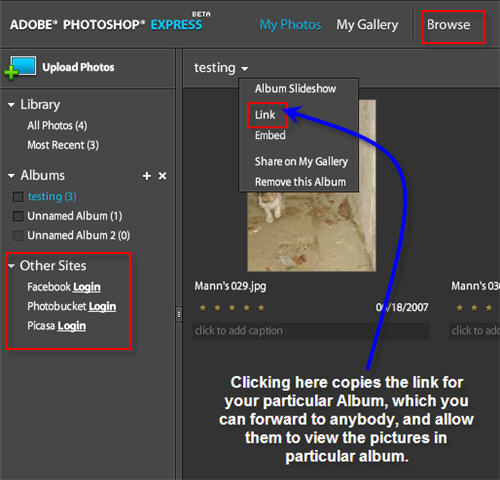This screenshot has width=500, height=480.
Task: Open Most Recent (3) in Library
Action: click(63, 145)
